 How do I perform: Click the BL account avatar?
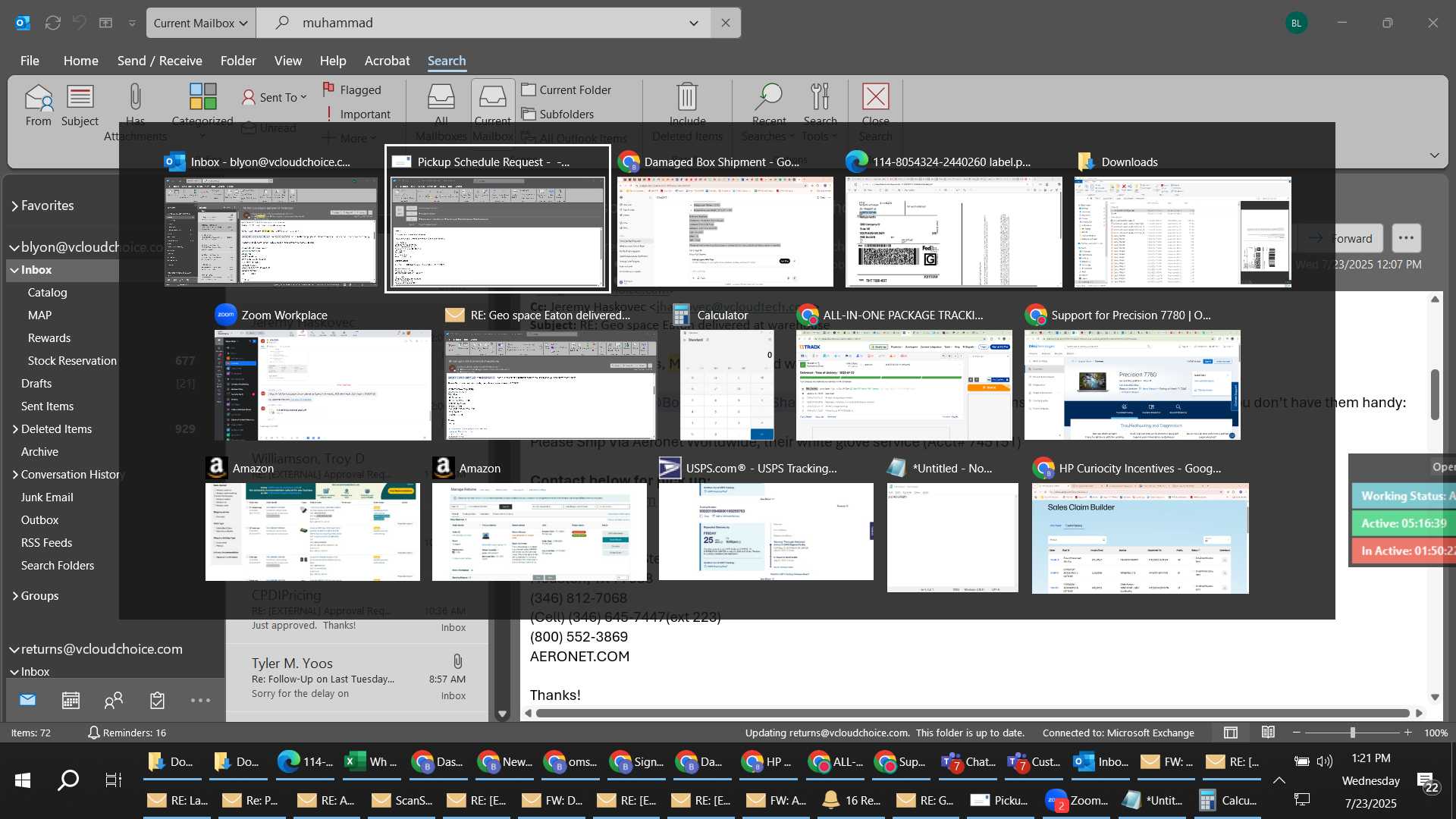1296,23
